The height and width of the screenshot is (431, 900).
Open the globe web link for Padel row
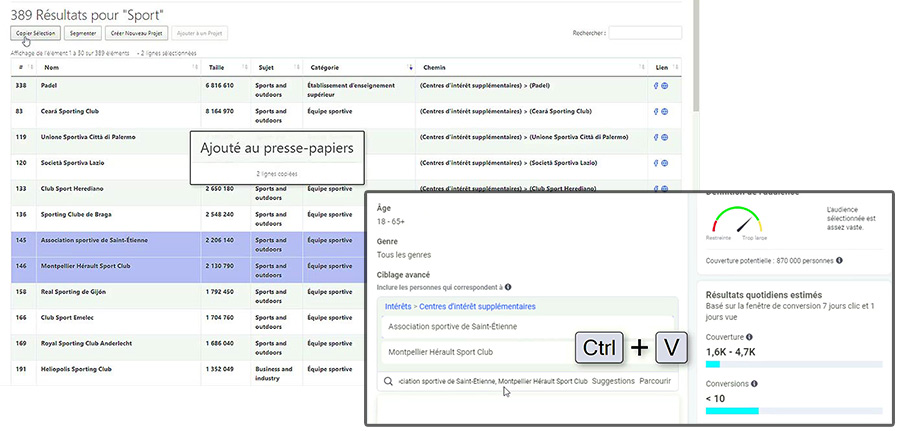tap(664, 86)
